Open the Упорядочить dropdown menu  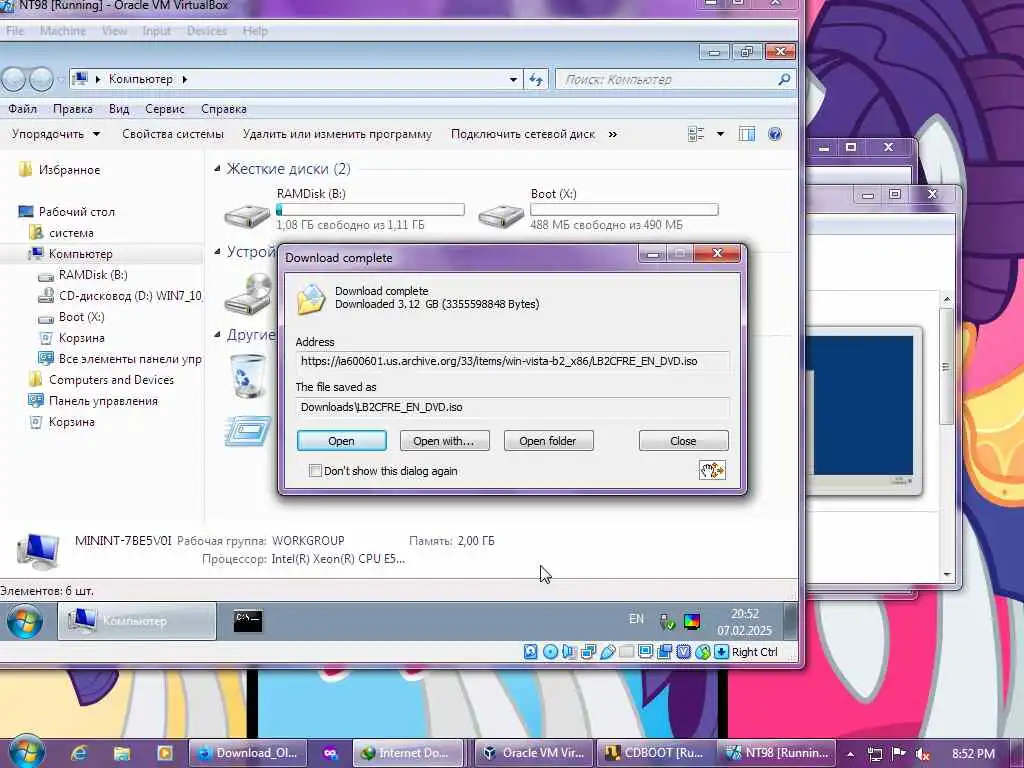point(56,134)
